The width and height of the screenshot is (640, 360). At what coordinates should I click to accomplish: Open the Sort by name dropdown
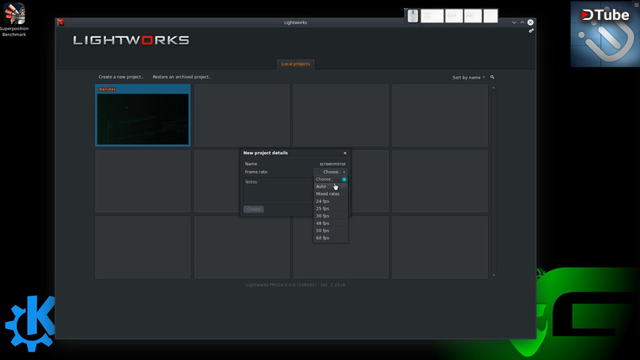[x=469, y=78]
